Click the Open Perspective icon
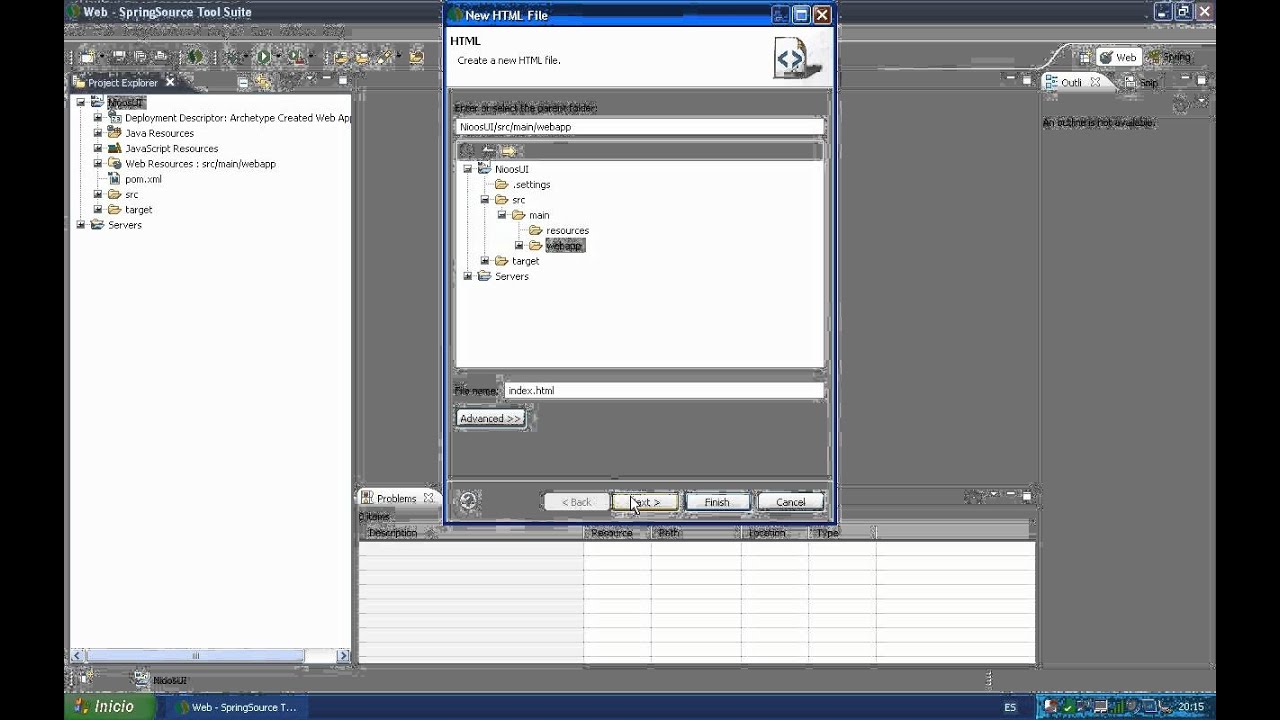The image size is (1280, 720). pyautogui.click(x=1085, y=57)
